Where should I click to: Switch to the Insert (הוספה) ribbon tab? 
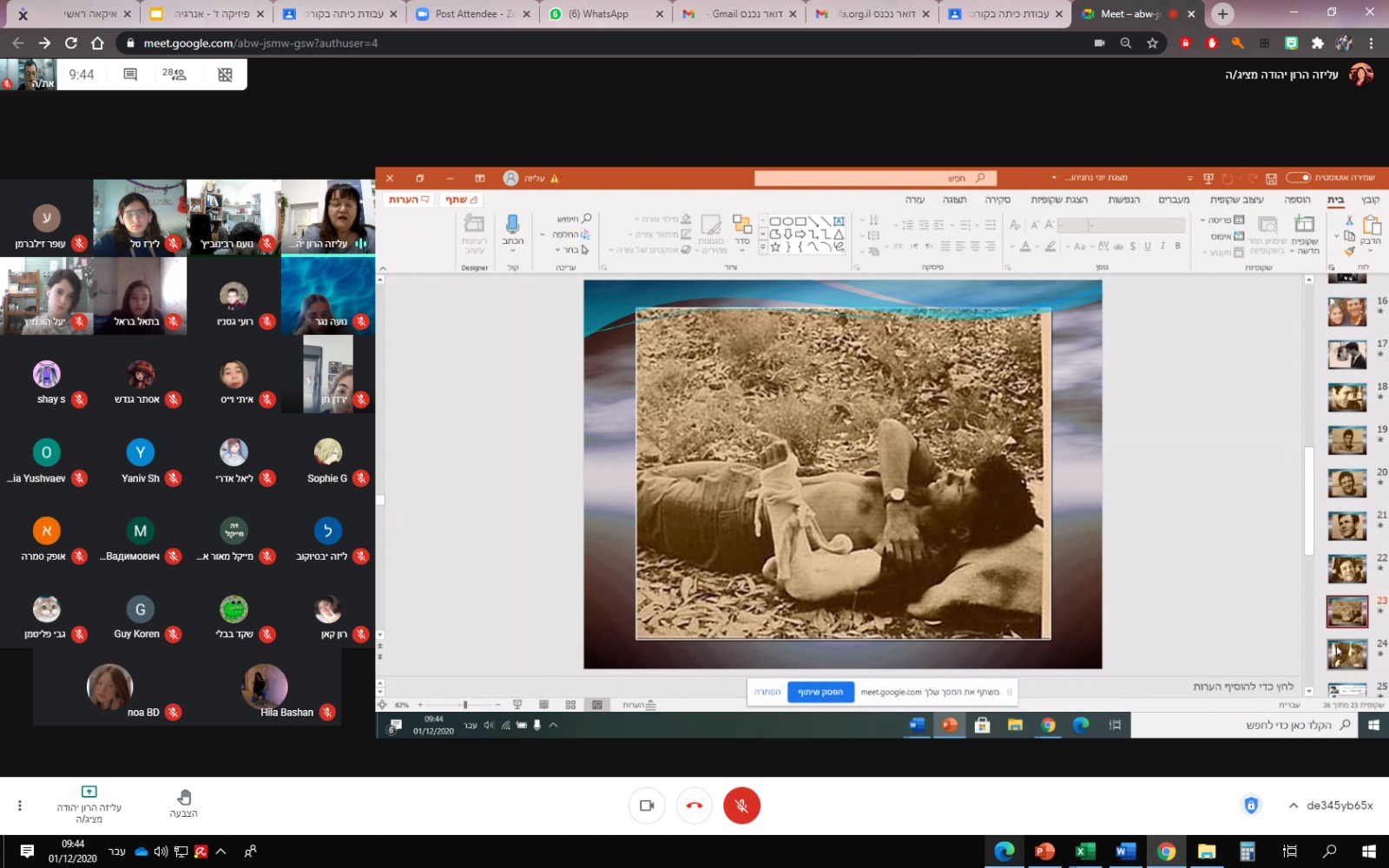(1298, 200)
